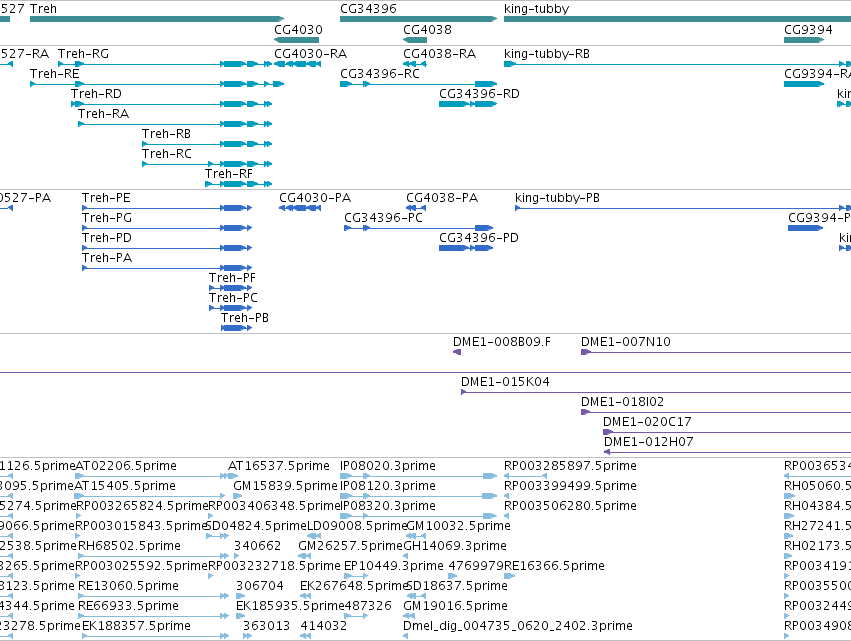Click the CG9394 gene feature
851x641 pixels.
coord(804,40)
